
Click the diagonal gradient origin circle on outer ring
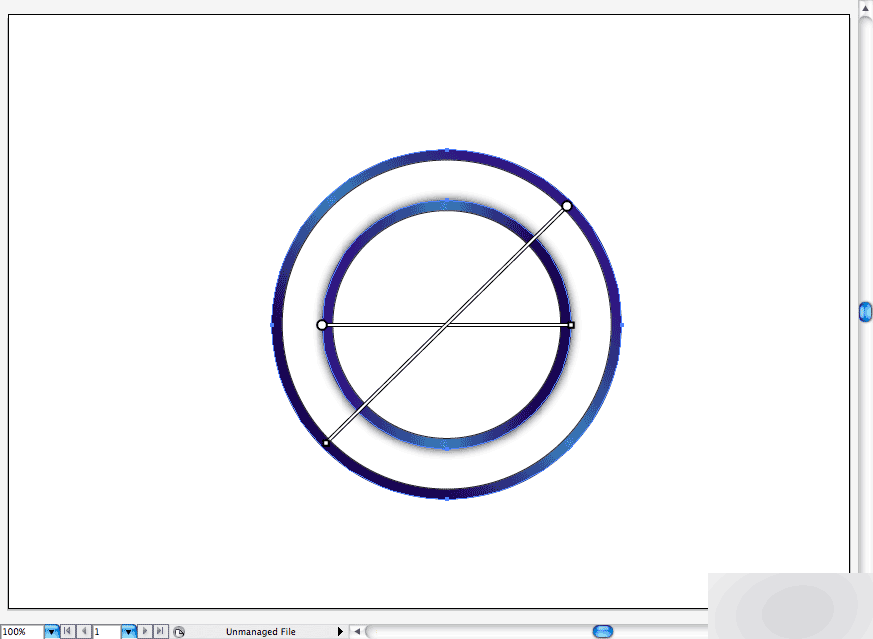pos(567,206)
